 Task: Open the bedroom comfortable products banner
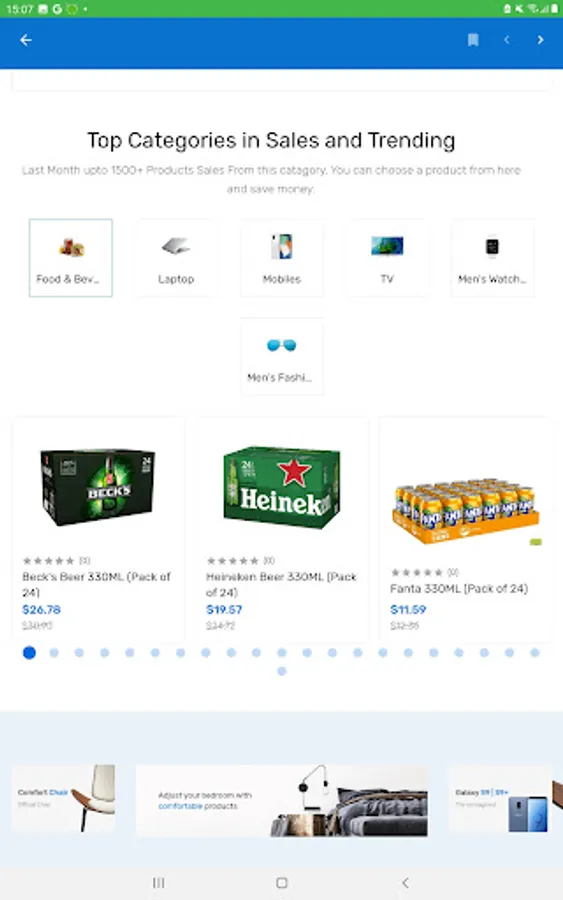[282, 801]
